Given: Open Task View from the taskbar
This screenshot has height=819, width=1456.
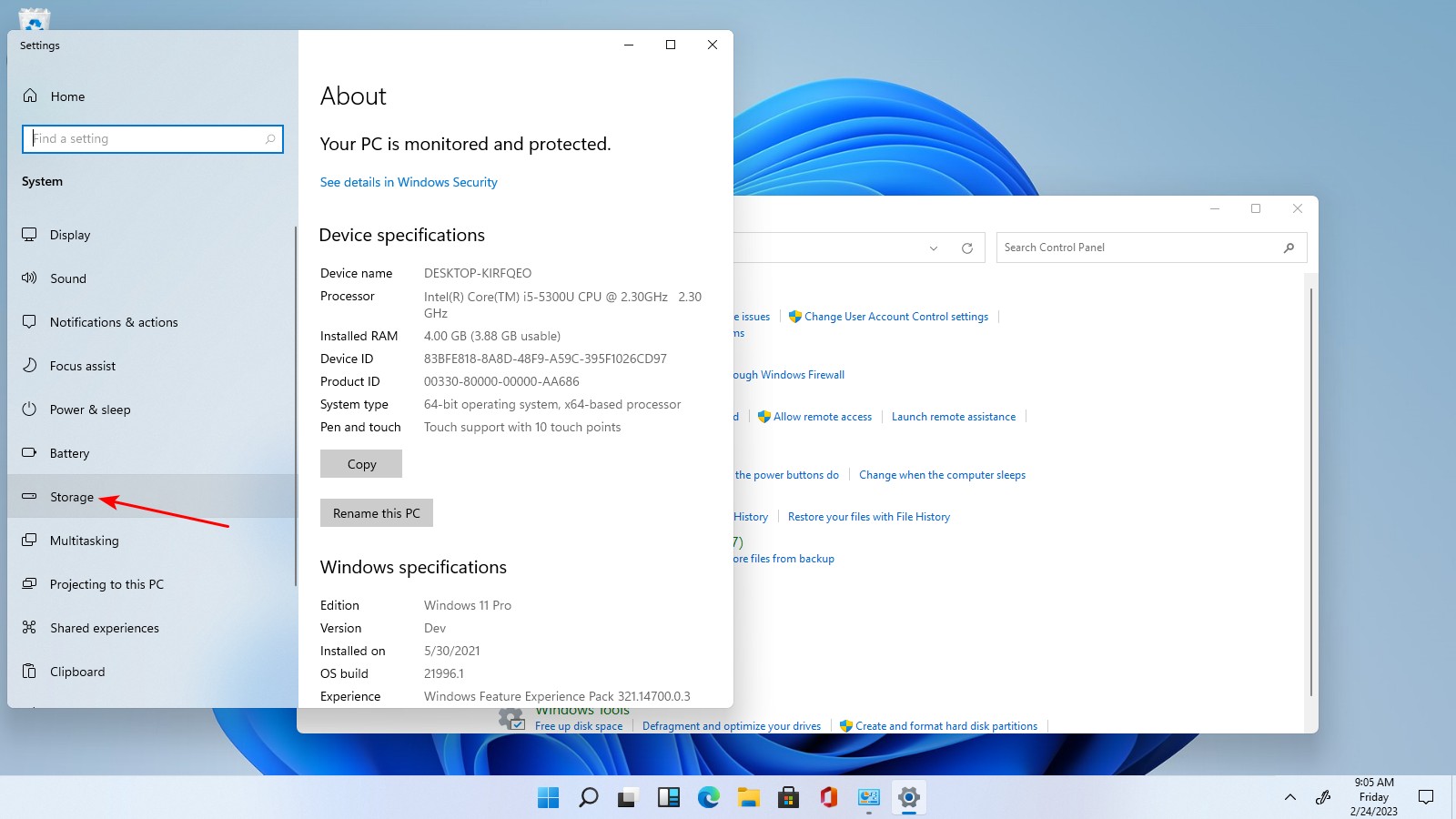Looking at the screenshot, I should coord(628,798).
